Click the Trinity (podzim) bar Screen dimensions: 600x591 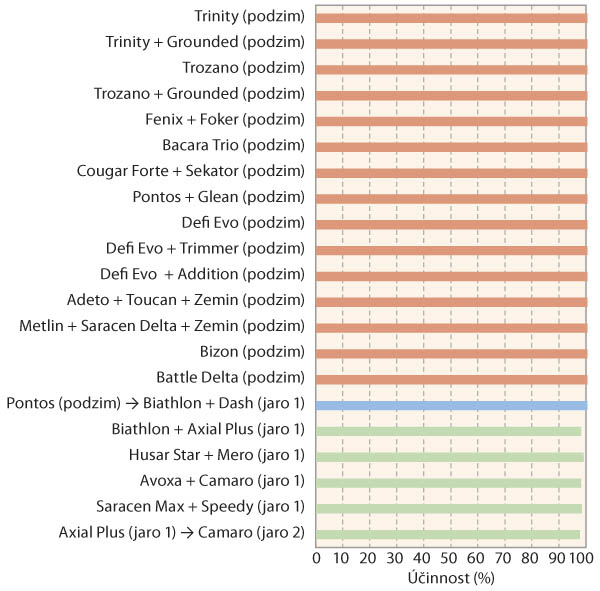(x=450, y=17)
